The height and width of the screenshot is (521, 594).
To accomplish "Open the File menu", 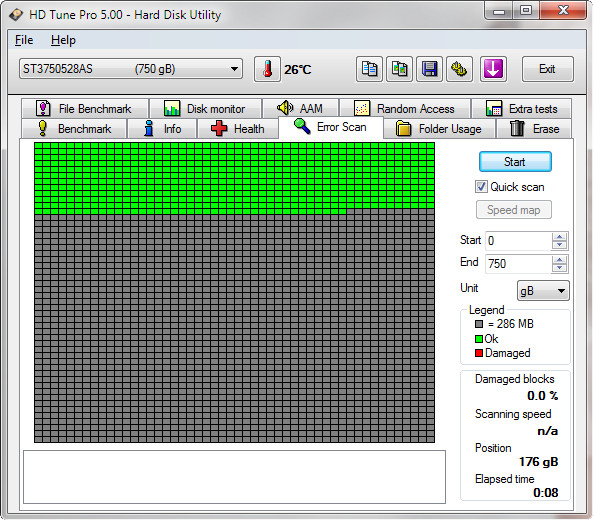I will pyautogui.click(x=24, y=40).
